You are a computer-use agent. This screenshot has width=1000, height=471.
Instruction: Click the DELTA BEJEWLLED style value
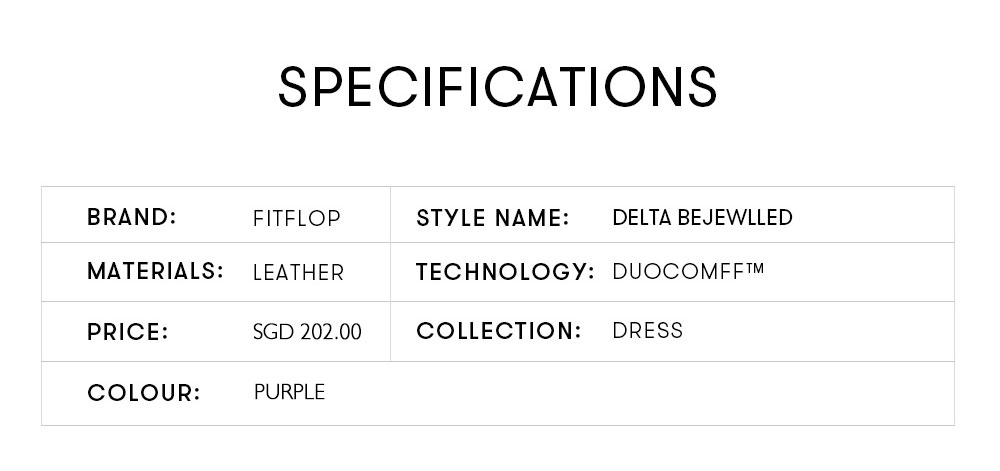[702, 217]
